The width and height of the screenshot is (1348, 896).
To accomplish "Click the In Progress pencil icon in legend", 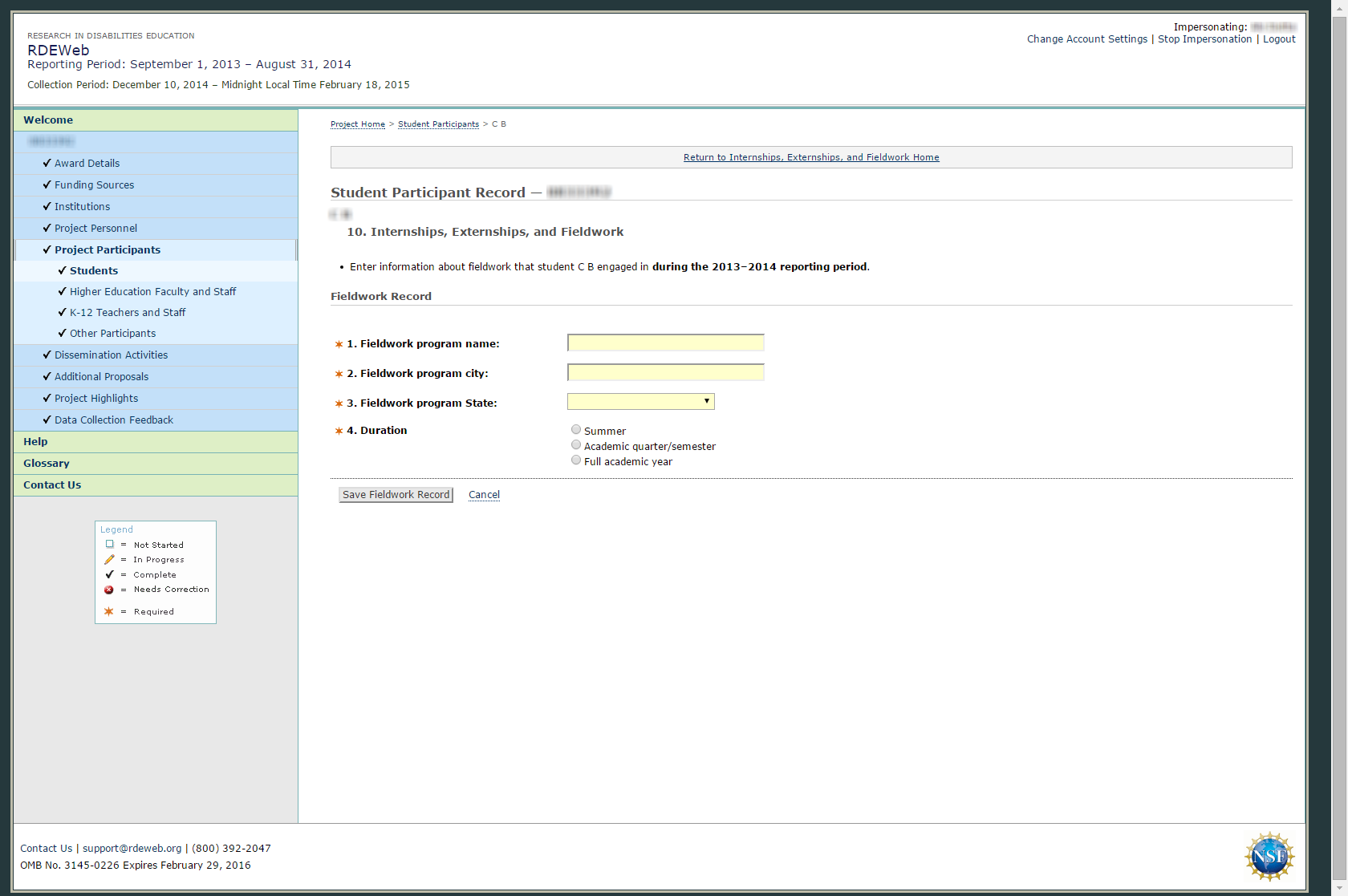I will pyautogui.click(x=109, y=560).
